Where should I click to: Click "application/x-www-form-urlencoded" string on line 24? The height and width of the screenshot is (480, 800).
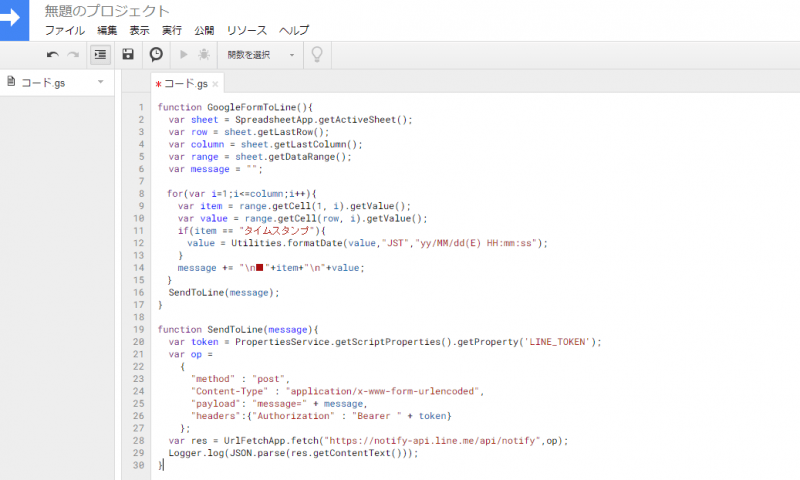(383, 391)
